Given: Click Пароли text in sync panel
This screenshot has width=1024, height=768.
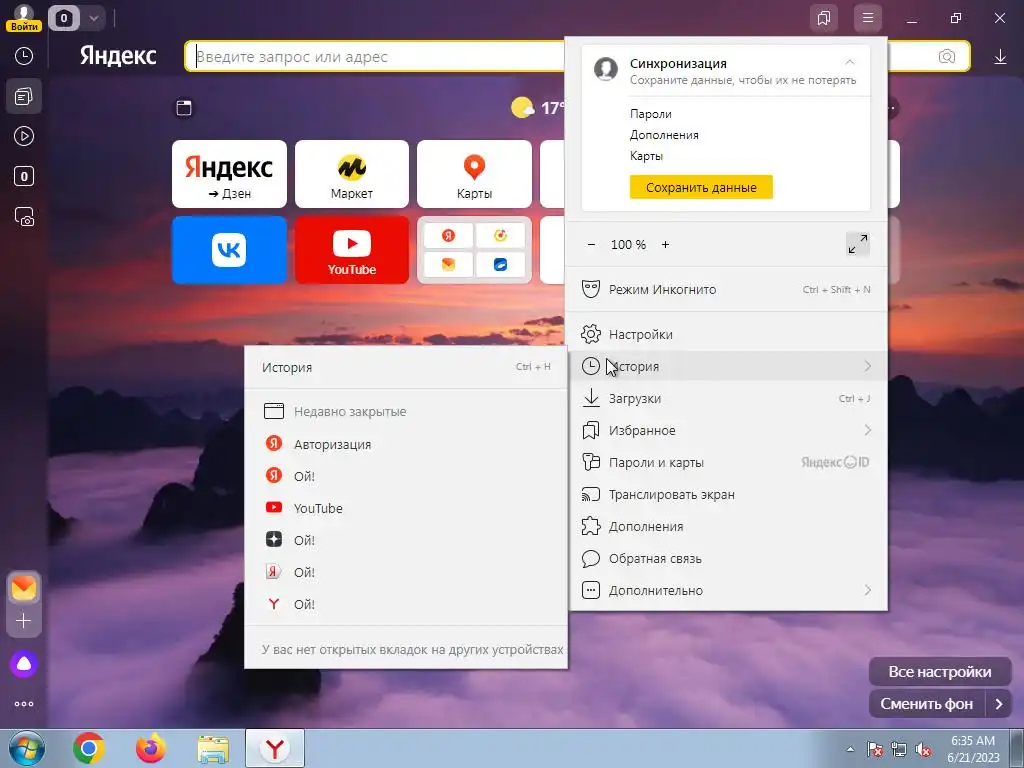Looking at the screenshot, I should point(650,114).
